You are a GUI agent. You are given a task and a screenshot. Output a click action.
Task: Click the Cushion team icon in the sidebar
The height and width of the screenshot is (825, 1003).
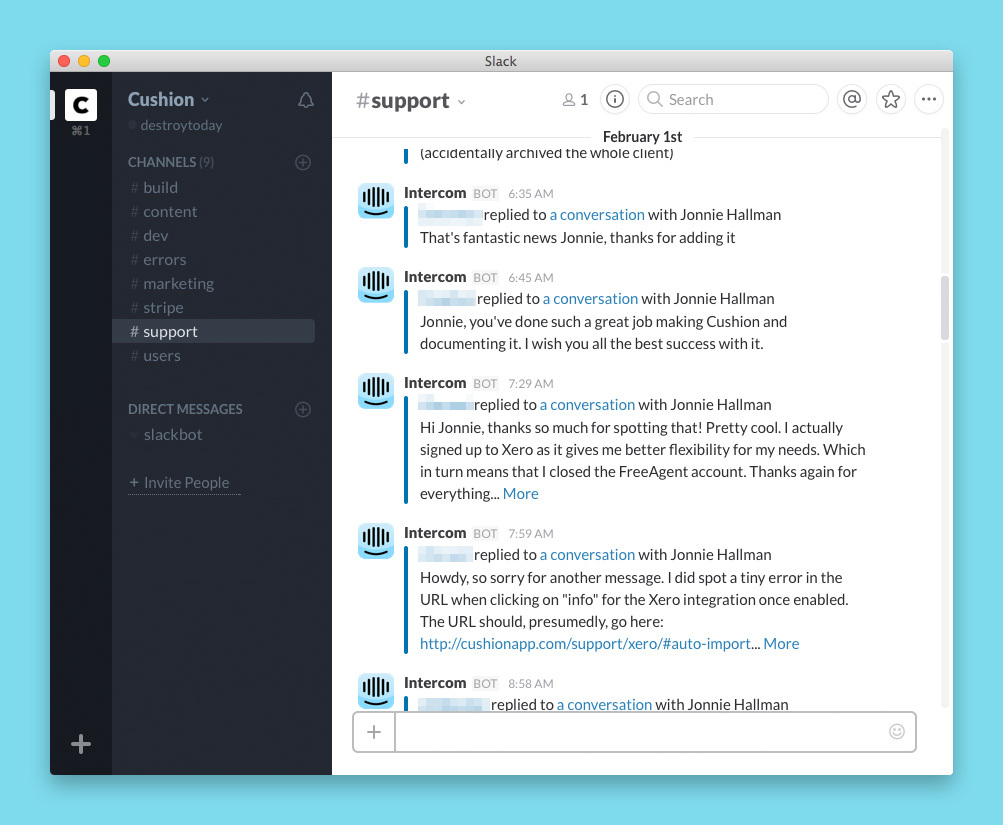click(x=81, y=105)
